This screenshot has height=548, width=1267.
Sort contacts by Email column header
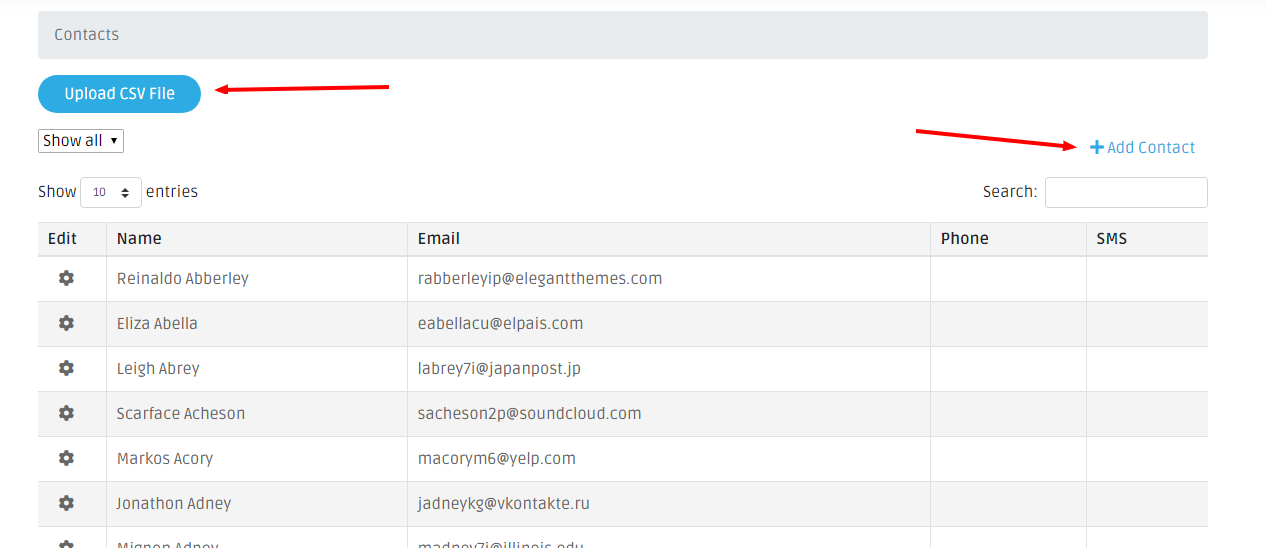pos(439,238)
